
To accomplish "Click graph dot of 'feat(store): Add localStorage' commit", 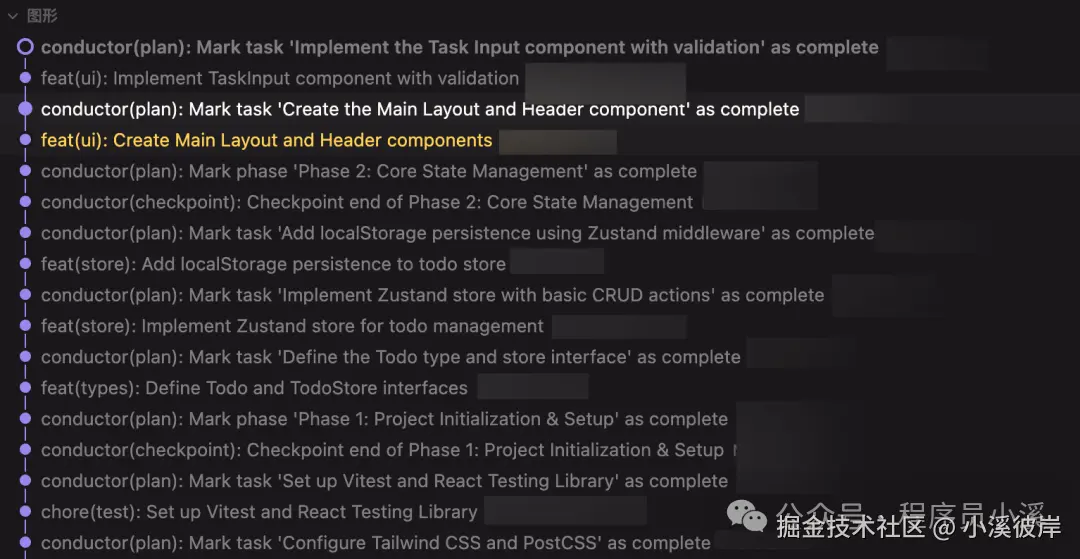I will pos(25,264).
